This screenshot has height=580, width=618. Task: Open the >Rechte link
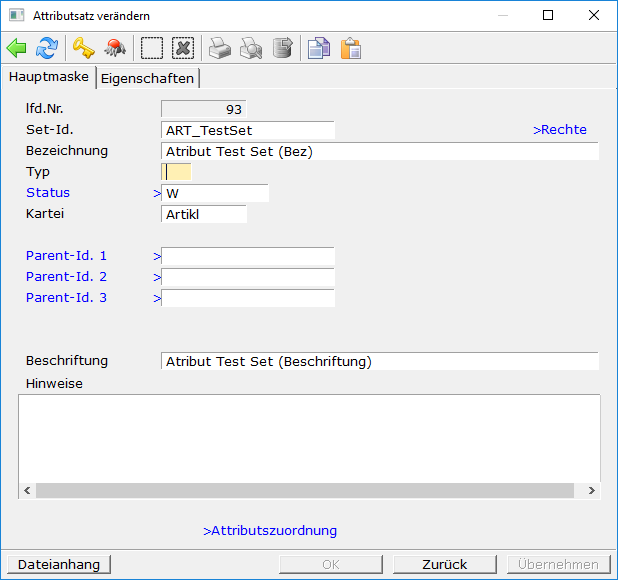[x=560, y=130]
